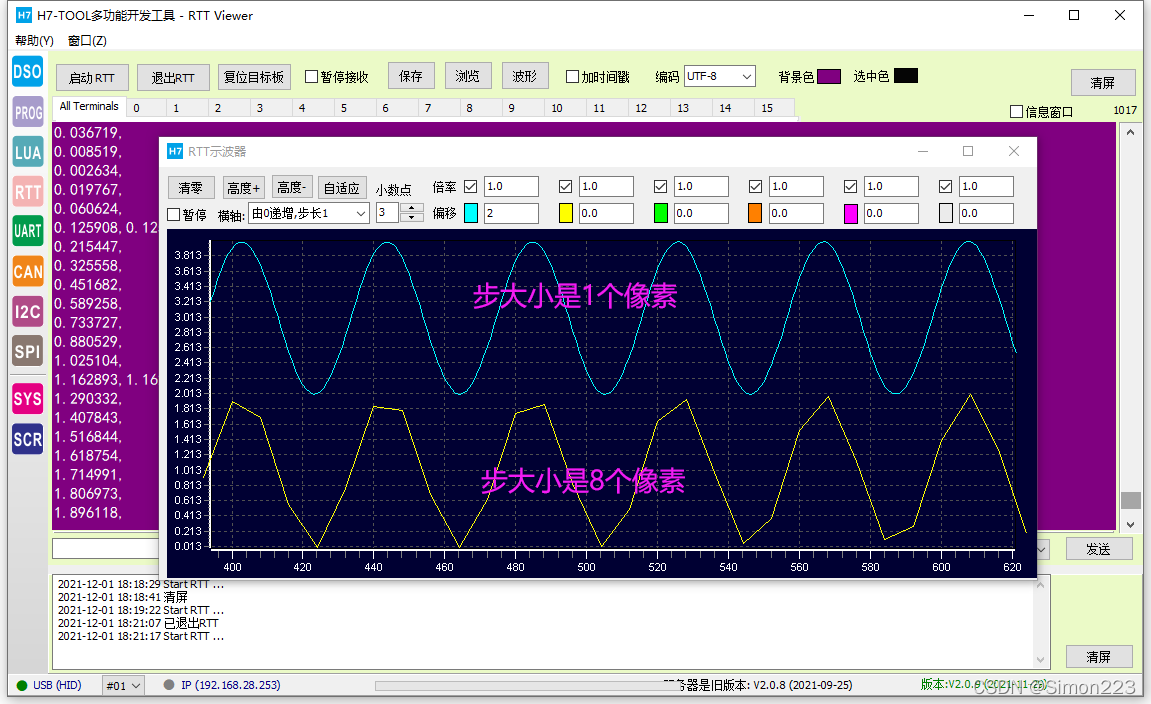This screenshot has height=704, width=1151.
Task: Uncheck the magenta channel checkbox
Action: tap(851, 186)
